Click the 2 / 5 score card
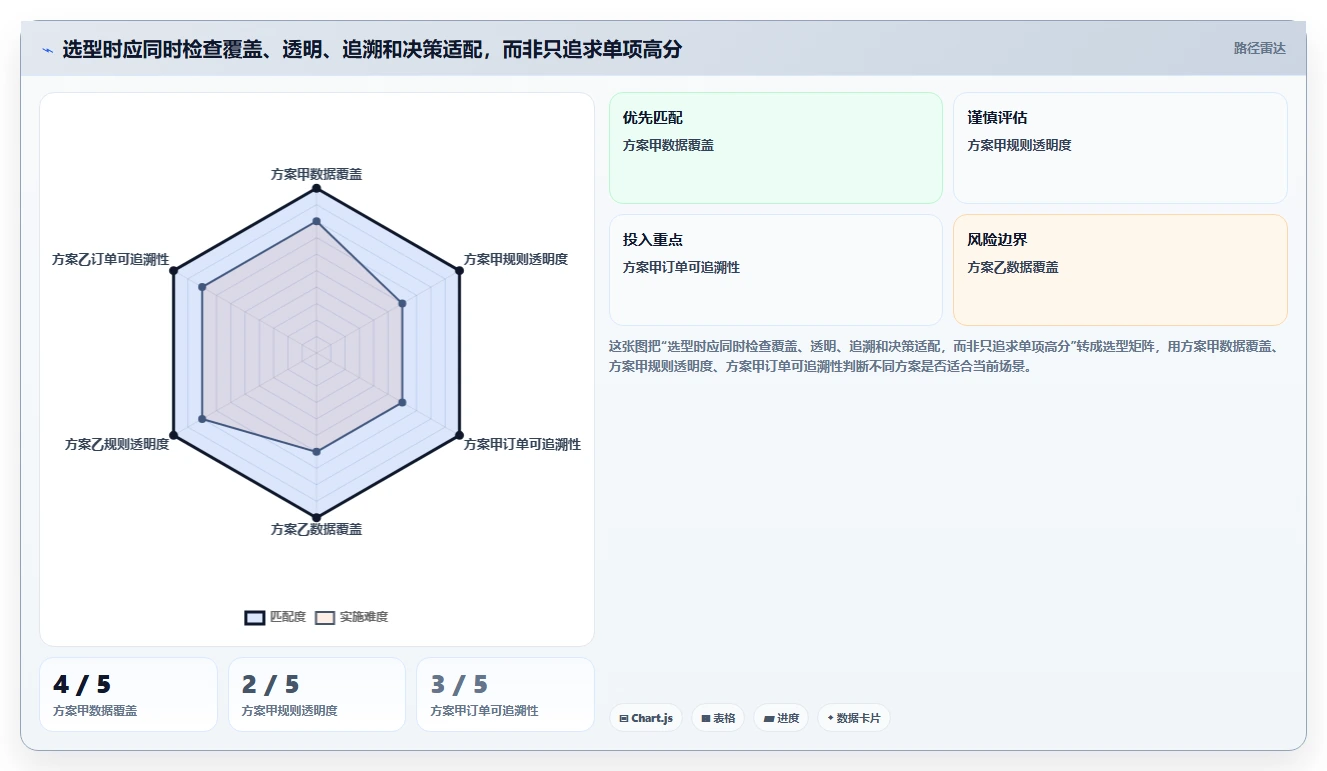This screenshot has height=771, width=1327. pos(317,694)
